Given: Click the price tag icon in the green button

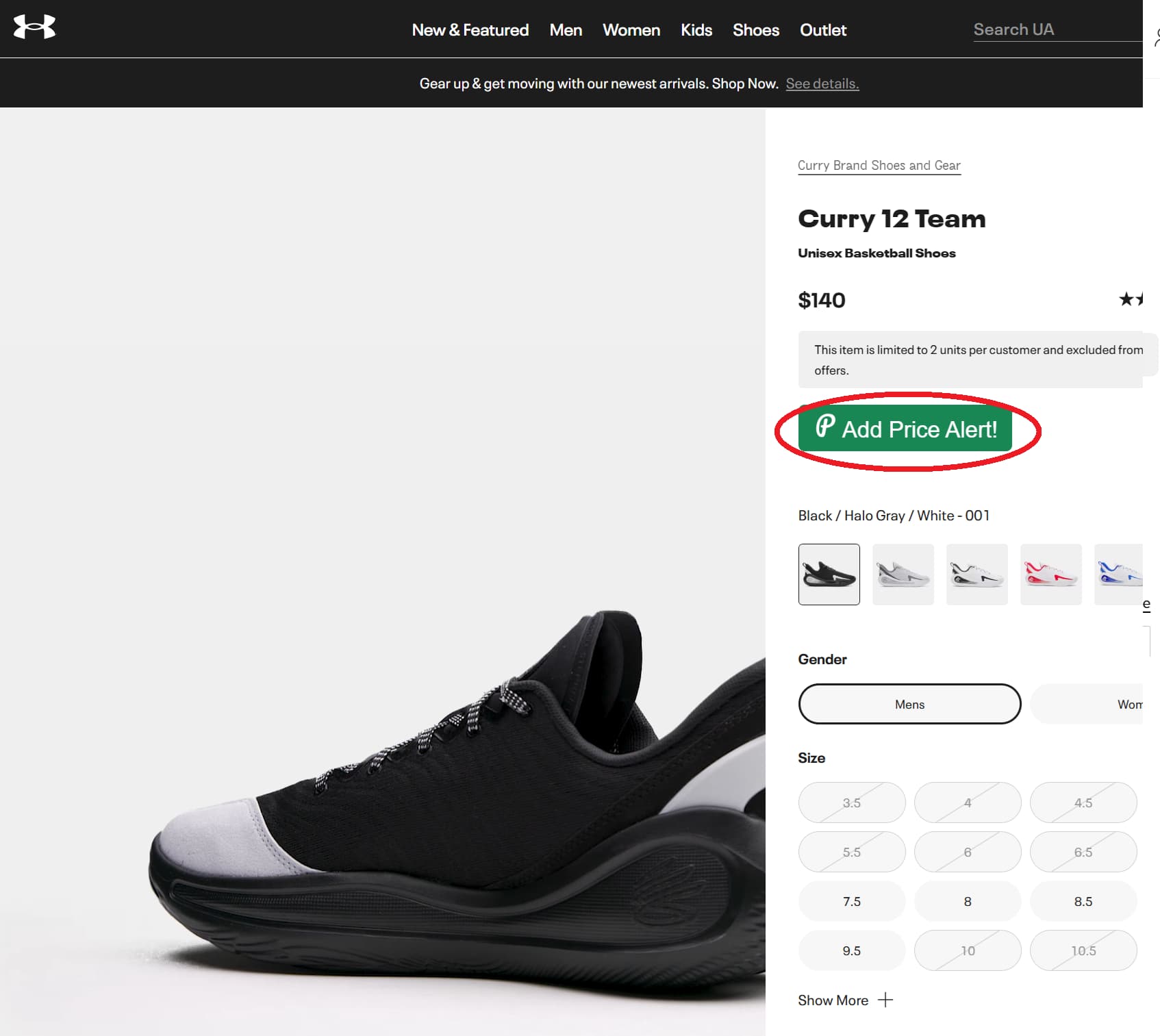Looking at the screenshot, I should 825,425.
